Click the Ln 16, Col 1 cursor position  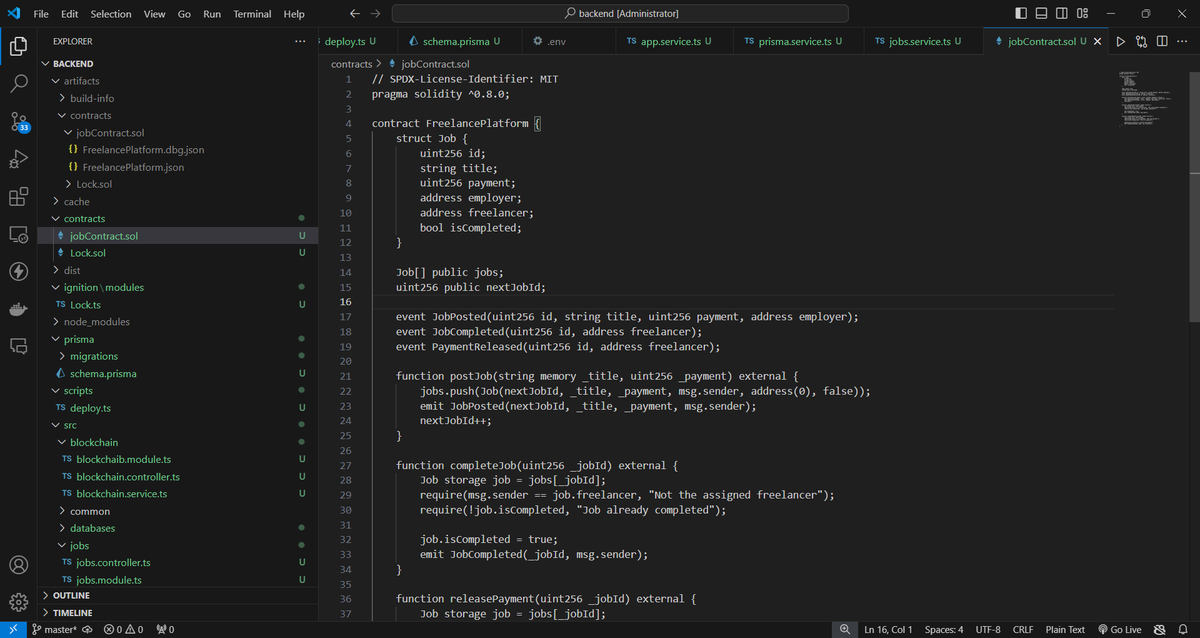tap(888, 629)
